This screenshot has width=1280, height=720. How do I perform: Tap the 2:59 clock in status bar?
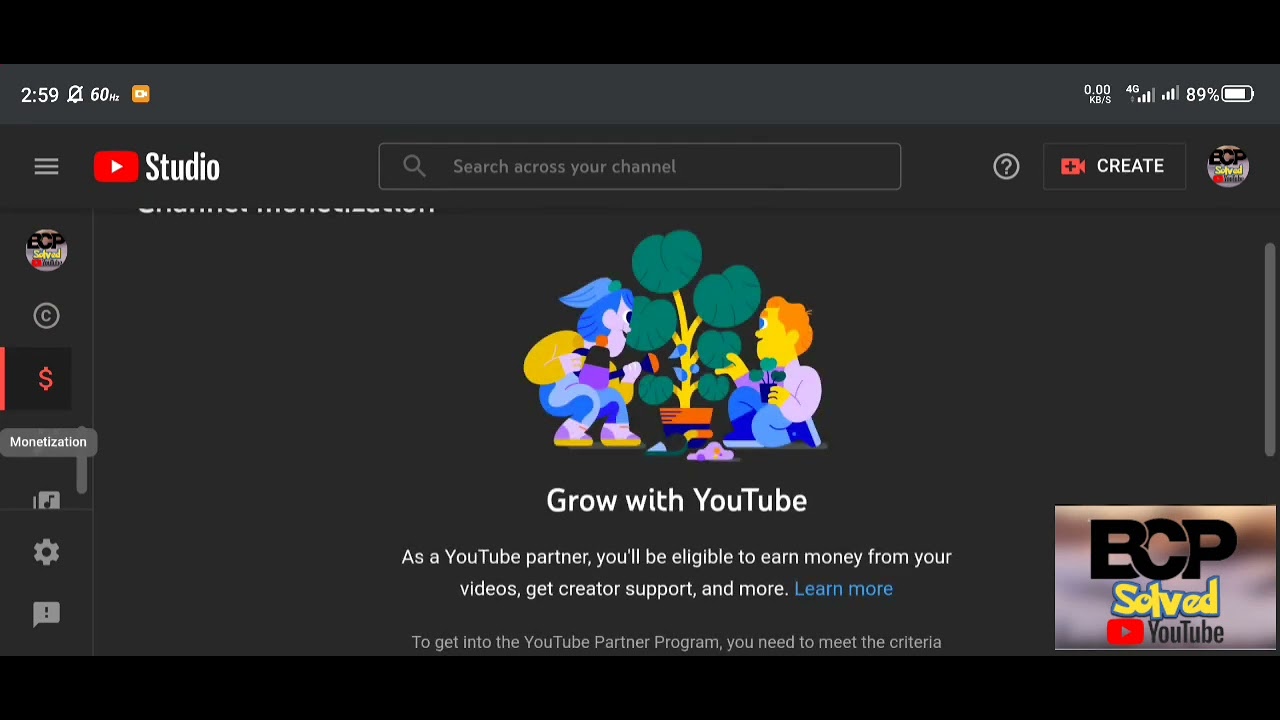[x=40, y=94]
